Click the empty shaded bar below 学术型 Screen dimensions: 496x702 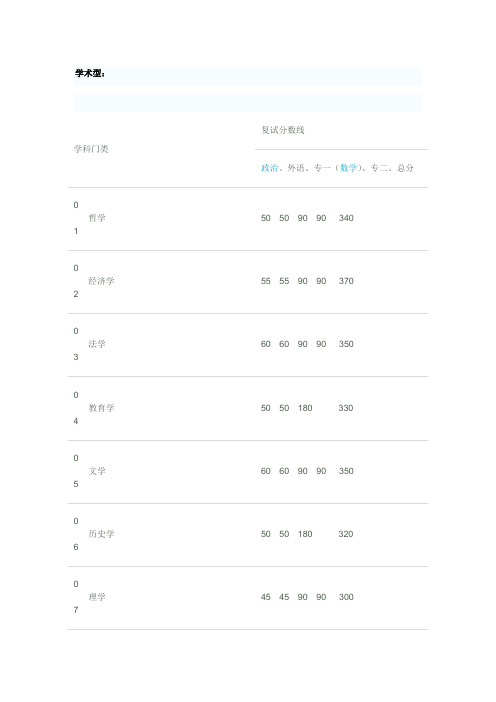point(248,103)
